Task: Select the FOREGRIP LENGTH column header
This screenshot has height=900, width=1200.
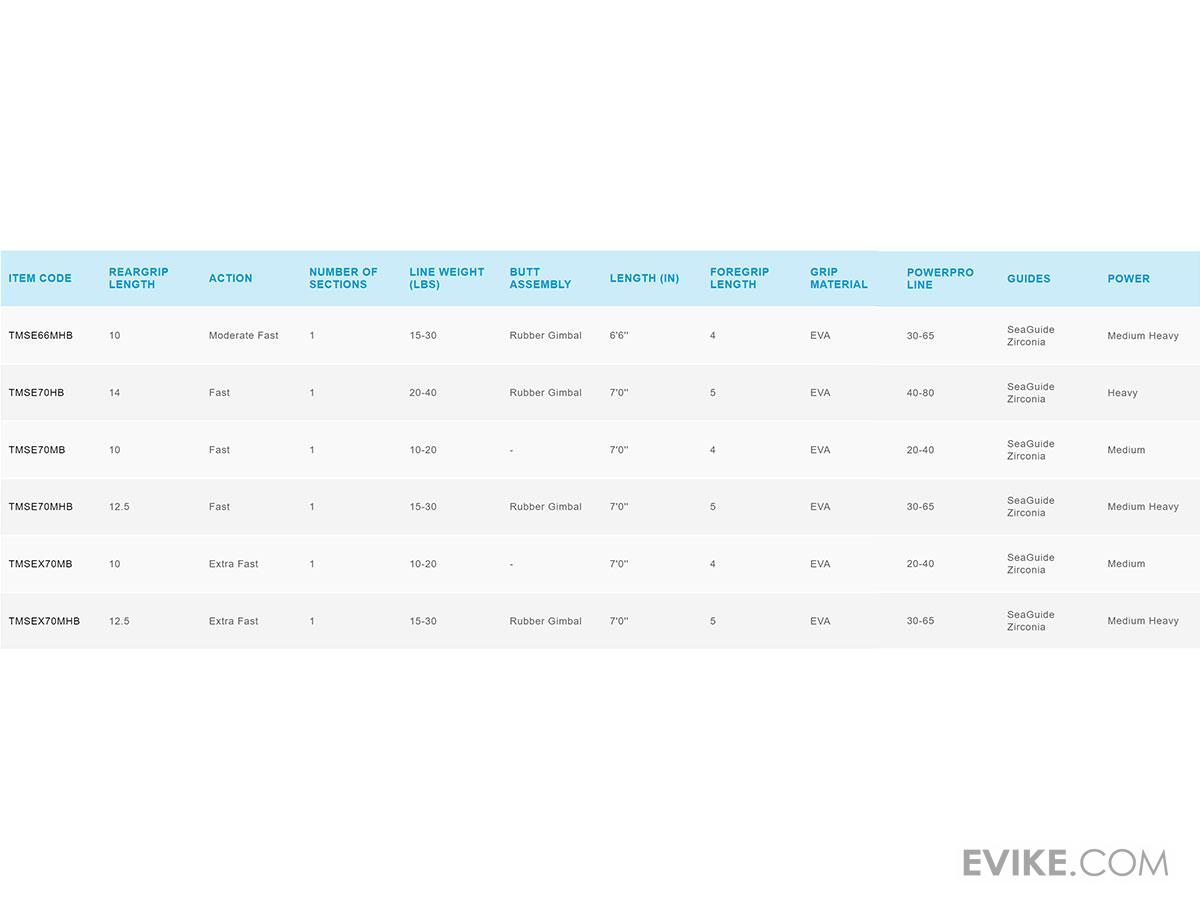Action: tap(739, 278)
